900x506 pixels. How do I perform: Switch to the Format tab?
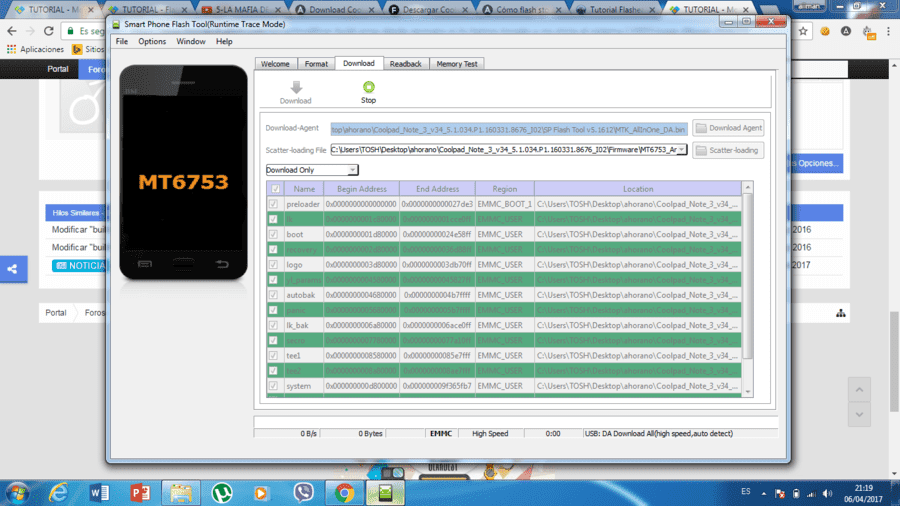point(316,64)
